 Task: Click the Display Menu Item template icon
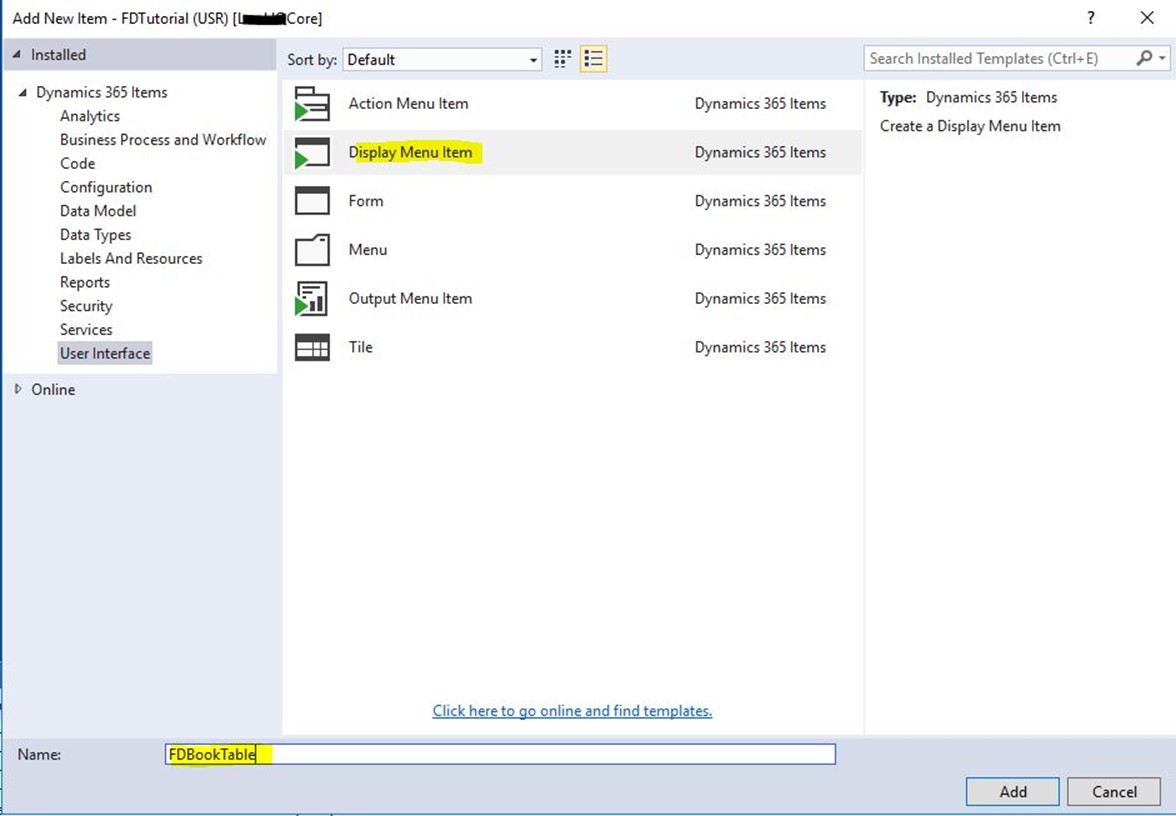pyautogui.click(x=312, y=152)
